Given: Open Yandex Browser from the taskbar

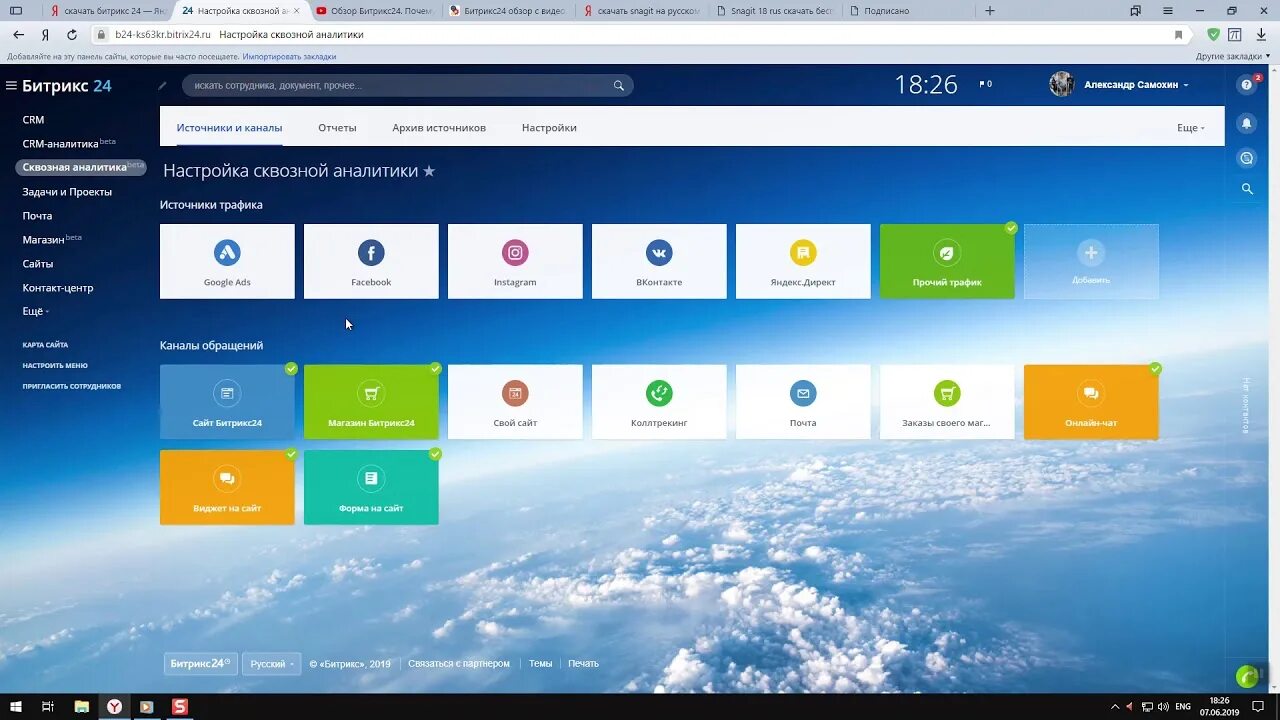Looking at the screenshot, I should (x=114, y=707).
